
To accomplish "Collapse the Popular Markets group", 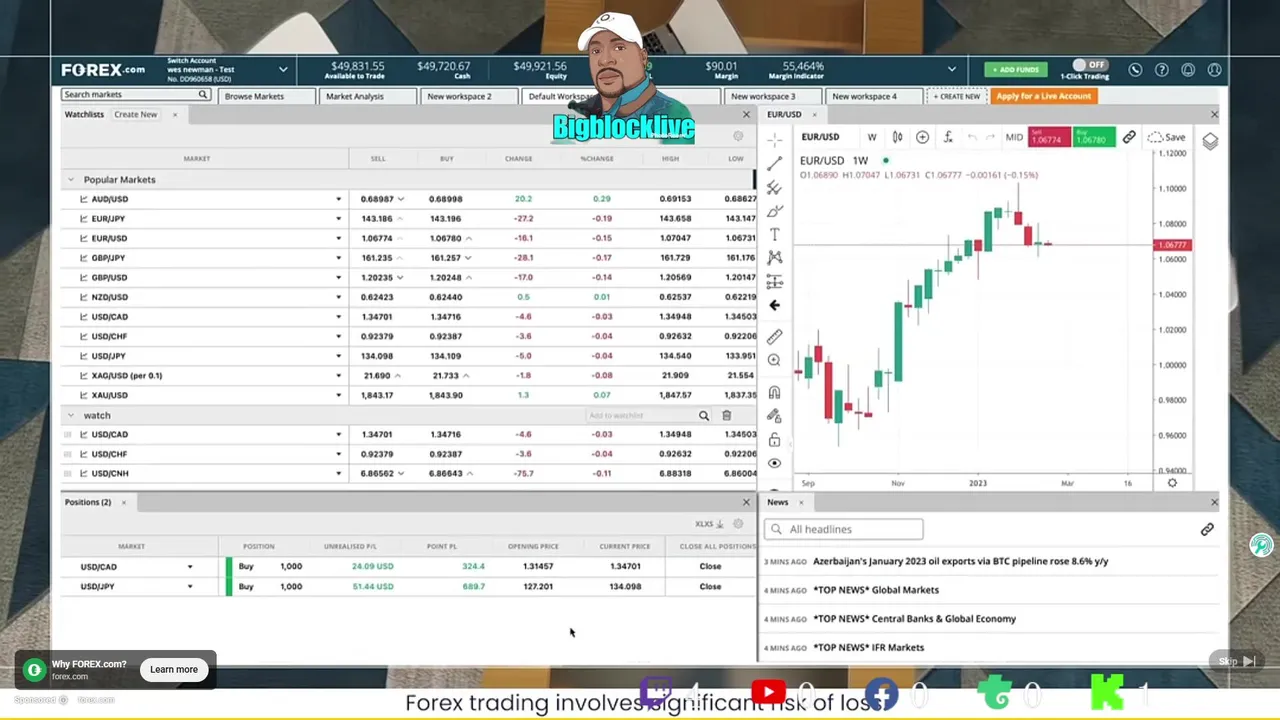I will click(x=71, y=180).
